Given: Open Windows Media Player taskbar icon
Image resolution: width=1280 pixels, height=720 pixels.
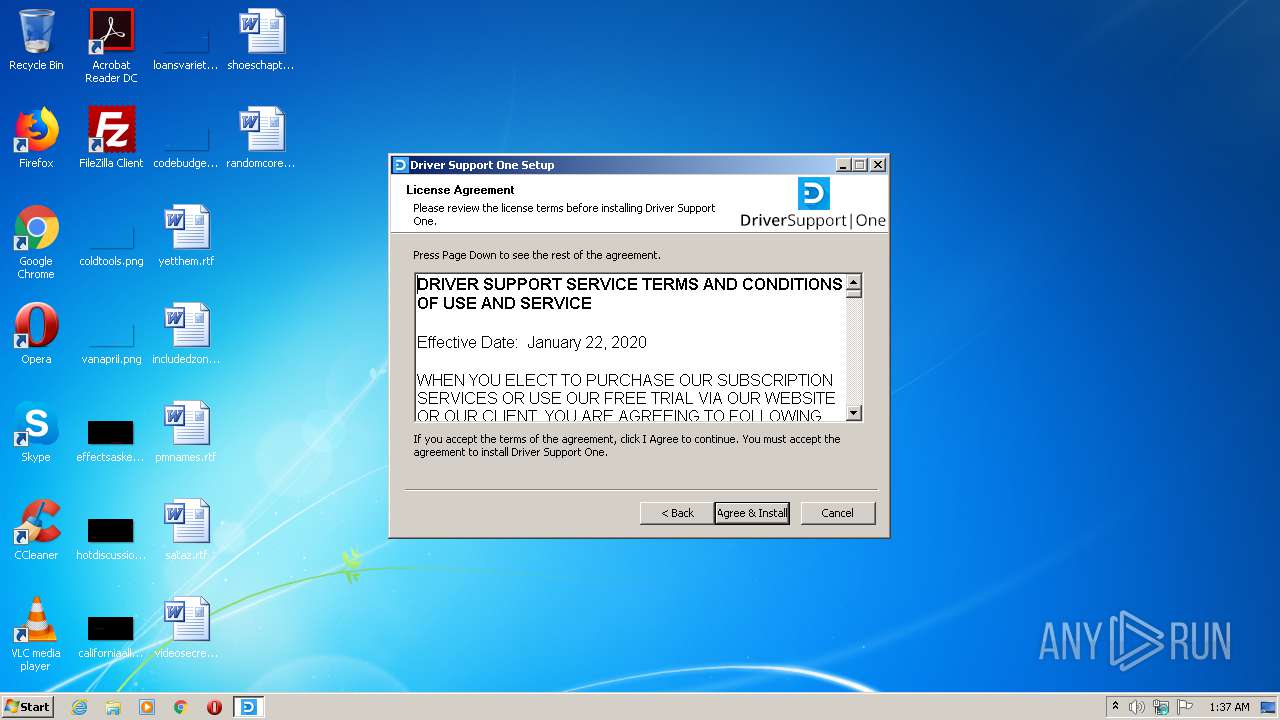Looking at the screenshot, I should click(x=147, y=707).
